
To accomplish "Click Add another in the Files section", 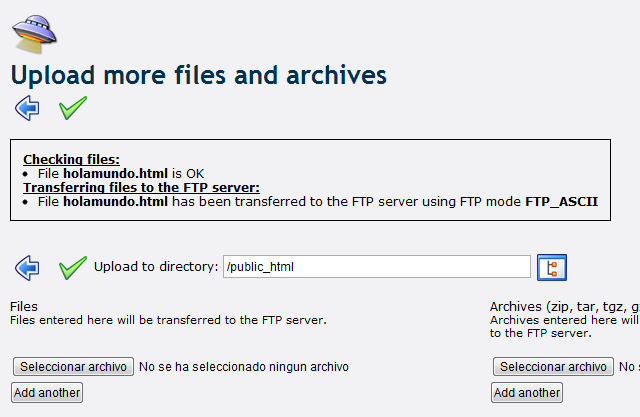I will tap(47, 392).
